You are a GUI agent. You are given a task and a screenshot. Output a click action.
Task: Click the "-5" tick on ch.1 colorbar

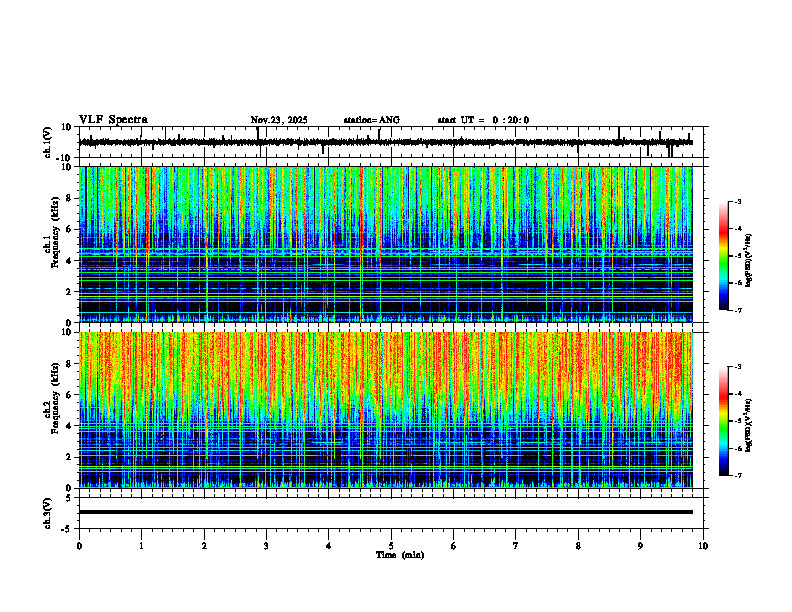click(x=737, y=256)
